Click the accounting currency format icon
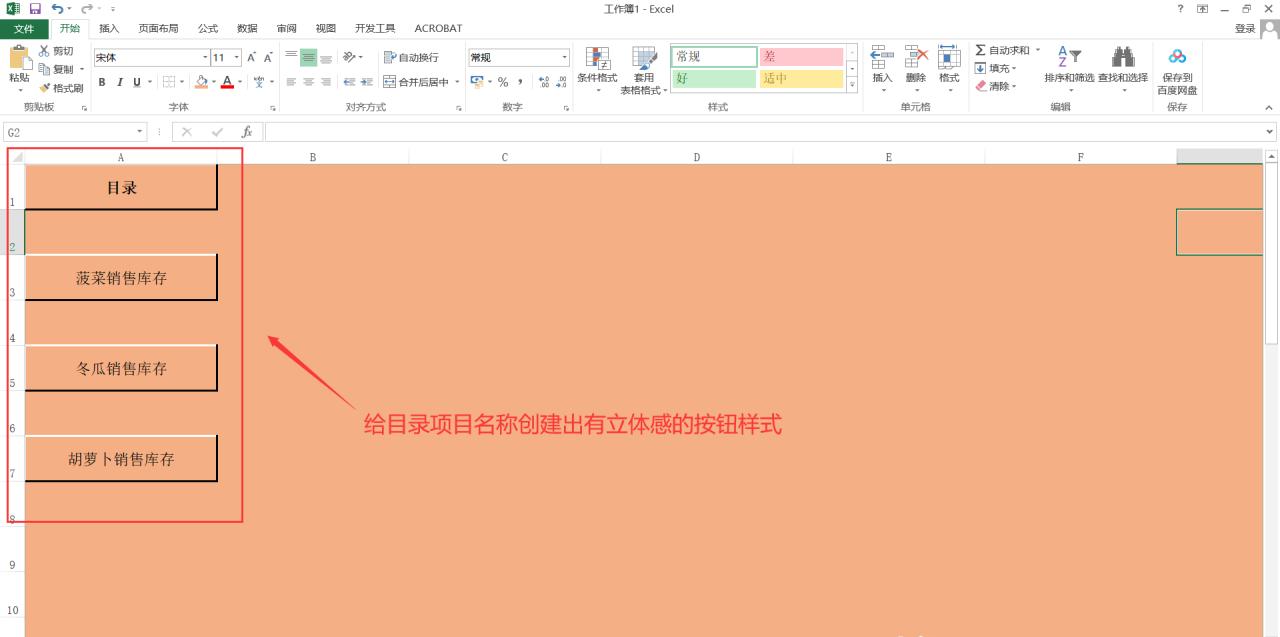Screen dimensions: 1280x637 tap(476, 82)
